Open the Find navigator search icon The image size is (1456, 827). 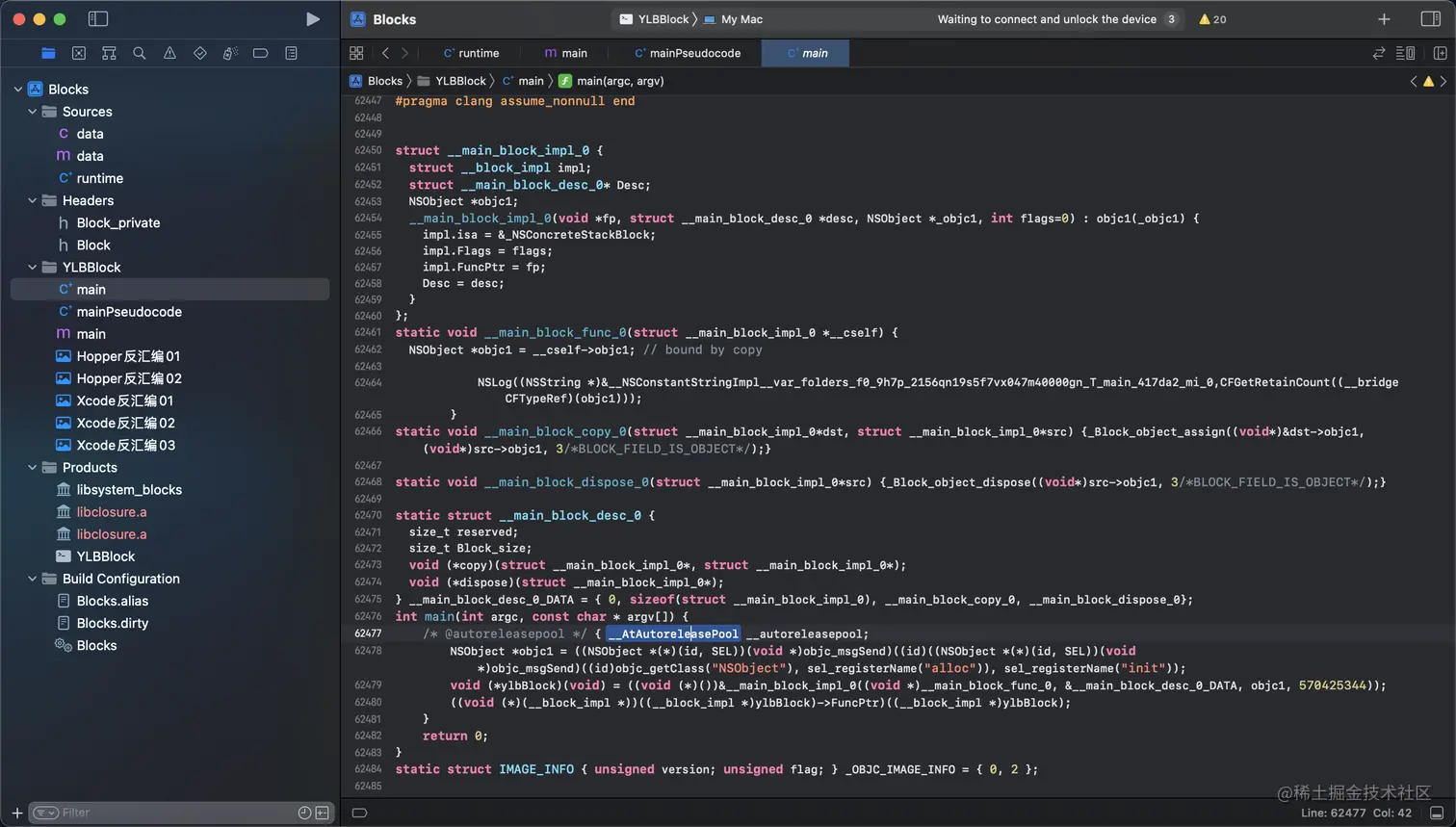(140, 53)
